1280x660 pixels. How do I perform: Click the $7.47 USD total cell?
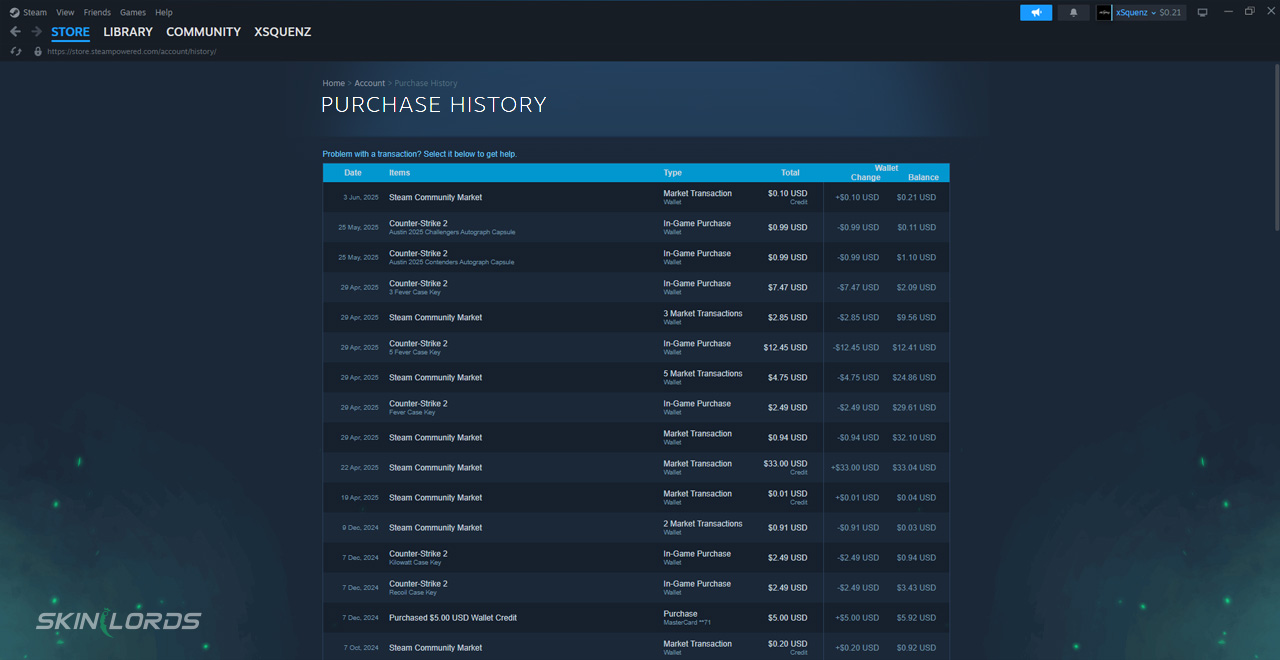tap(787, 287)
